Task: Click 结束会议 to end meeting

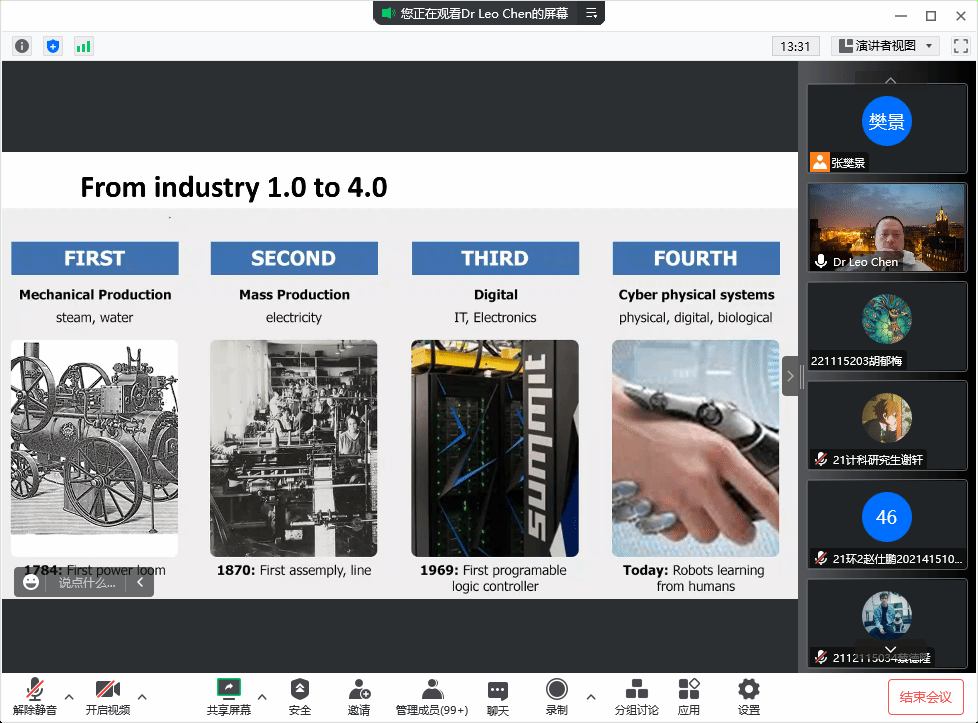Action: [x=925, y=697]
